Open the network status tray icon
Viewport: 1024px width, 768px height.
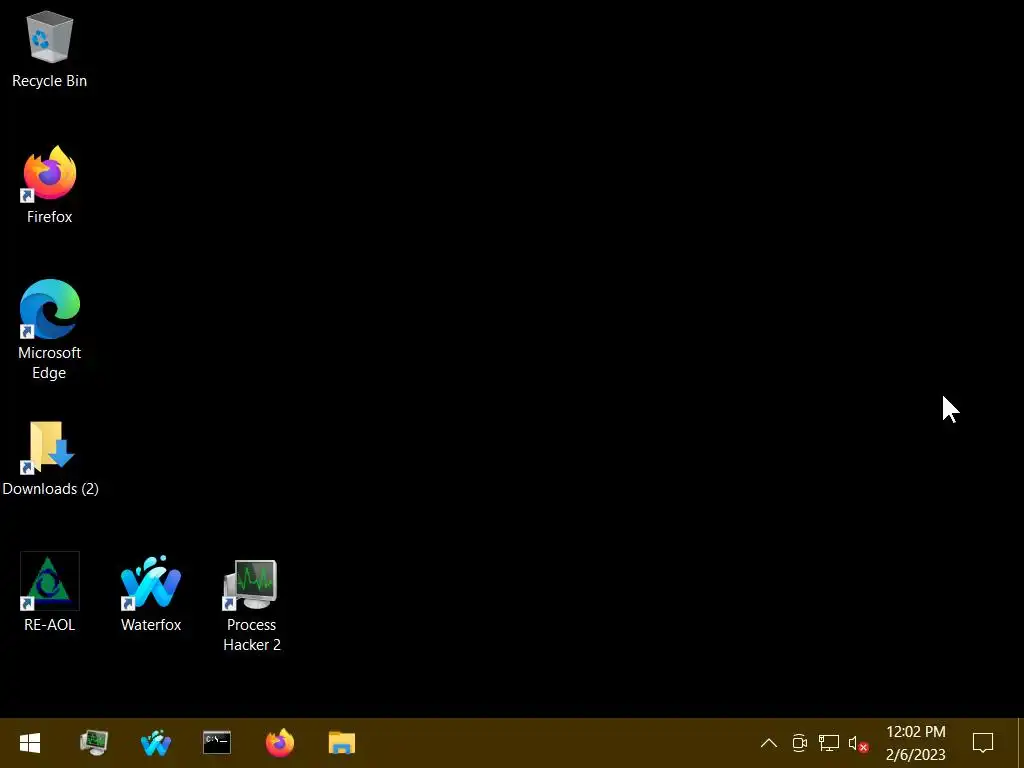click(829, 743)
